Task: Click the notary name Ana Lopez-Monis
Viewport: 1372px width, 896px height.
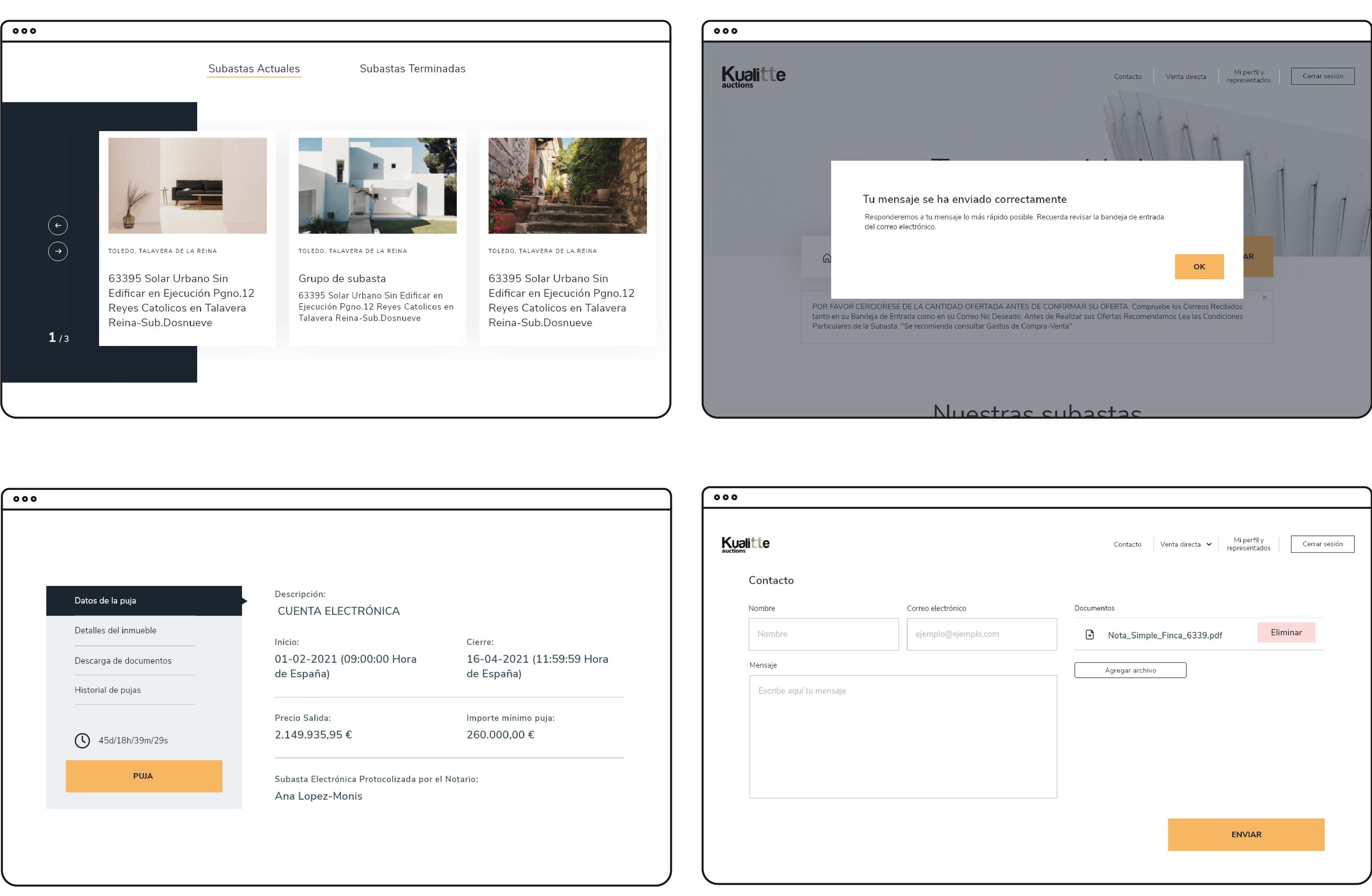Action: click(x=318, y=796)
